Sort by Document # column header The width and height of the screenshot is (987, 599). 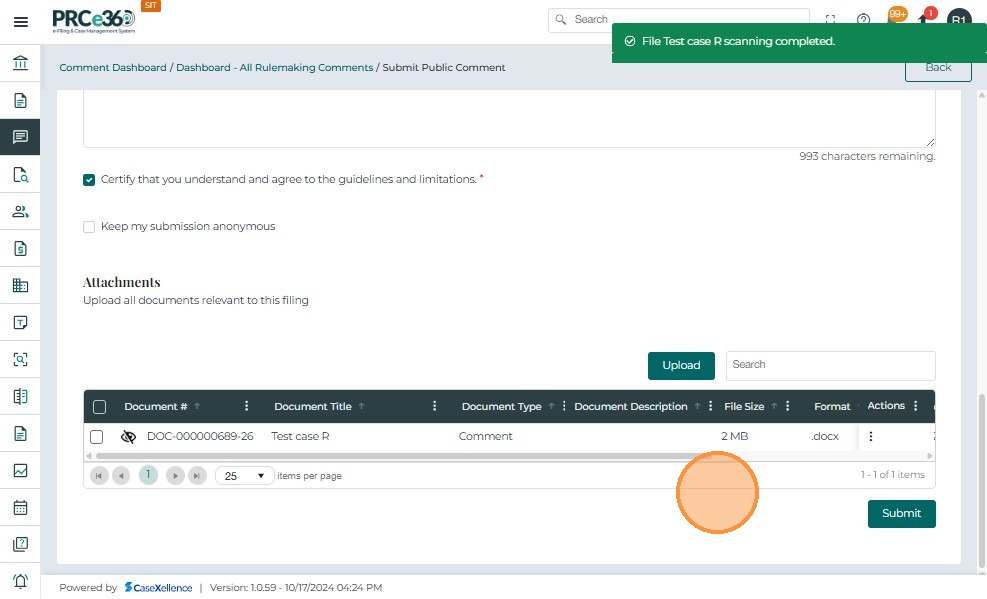click(x=155, y=406)
